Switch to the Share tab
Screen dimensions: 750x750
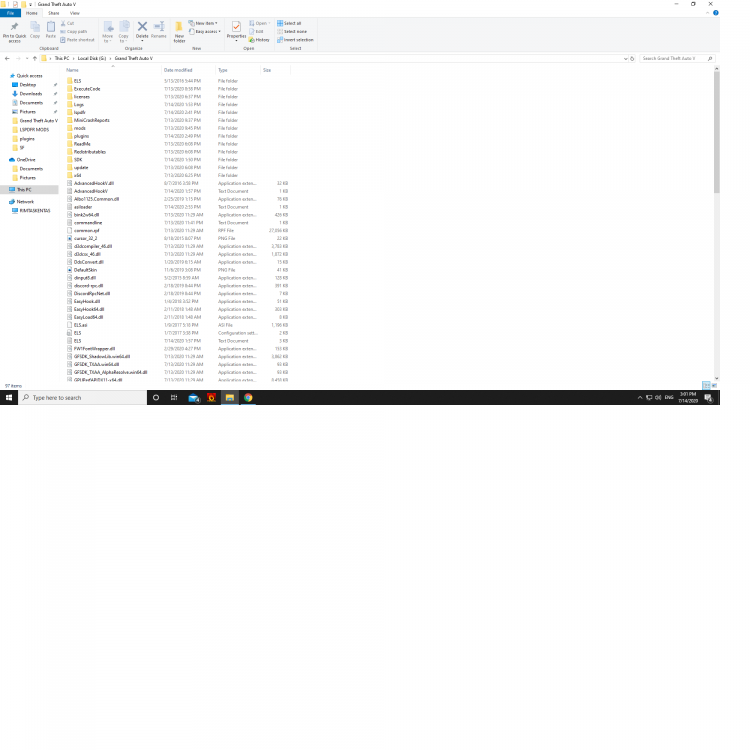click(x=54, y=13)
